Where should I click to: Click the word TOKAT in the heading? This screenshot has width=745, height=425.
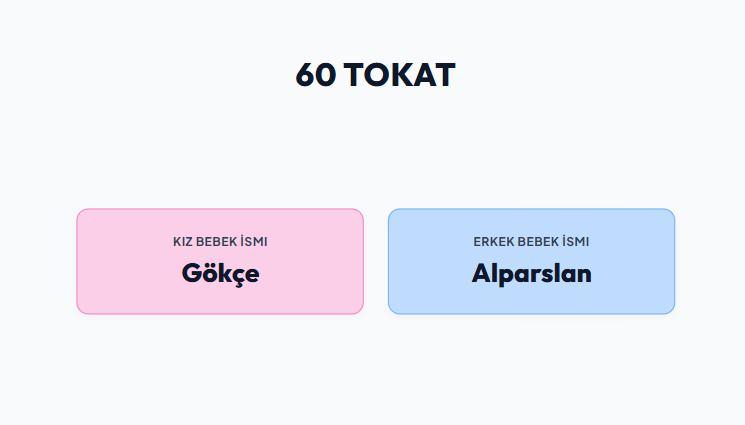(400, 75)
